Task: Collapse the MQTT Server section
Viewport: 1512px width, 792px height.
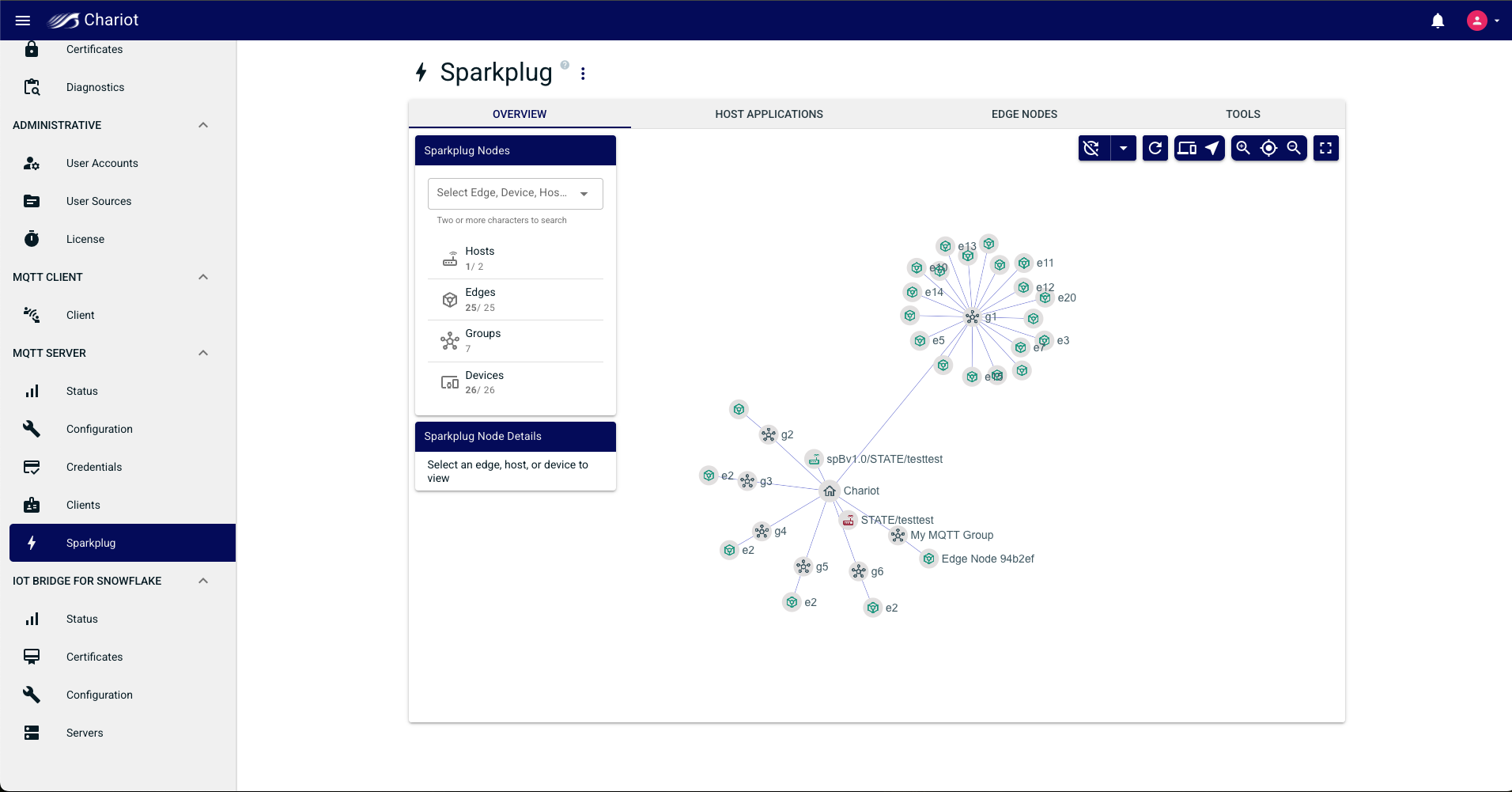Action: tap(203, 353)
